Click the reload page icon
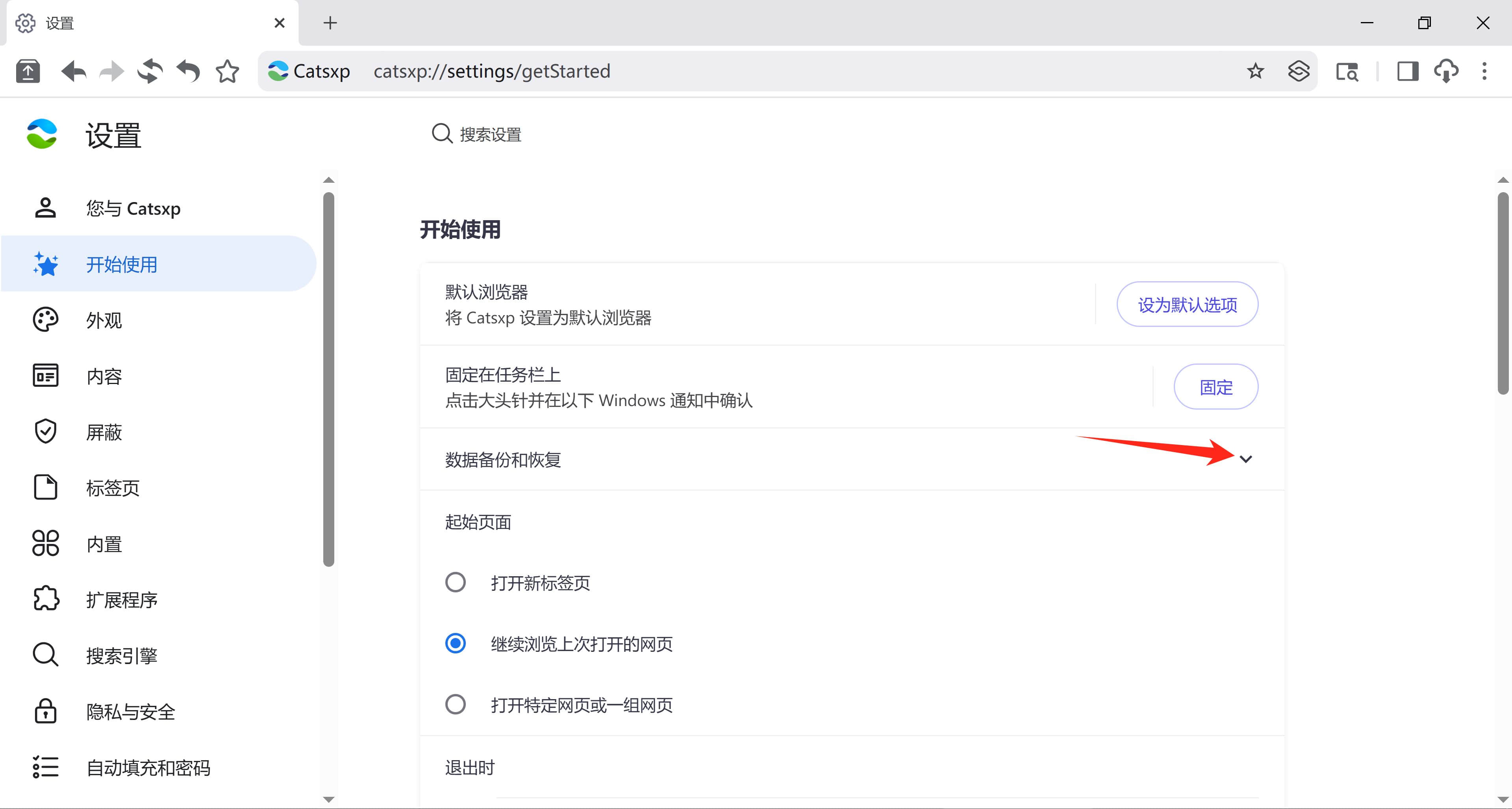The width and height of the screenshot is (1512, 809). [x=150, y=72]
